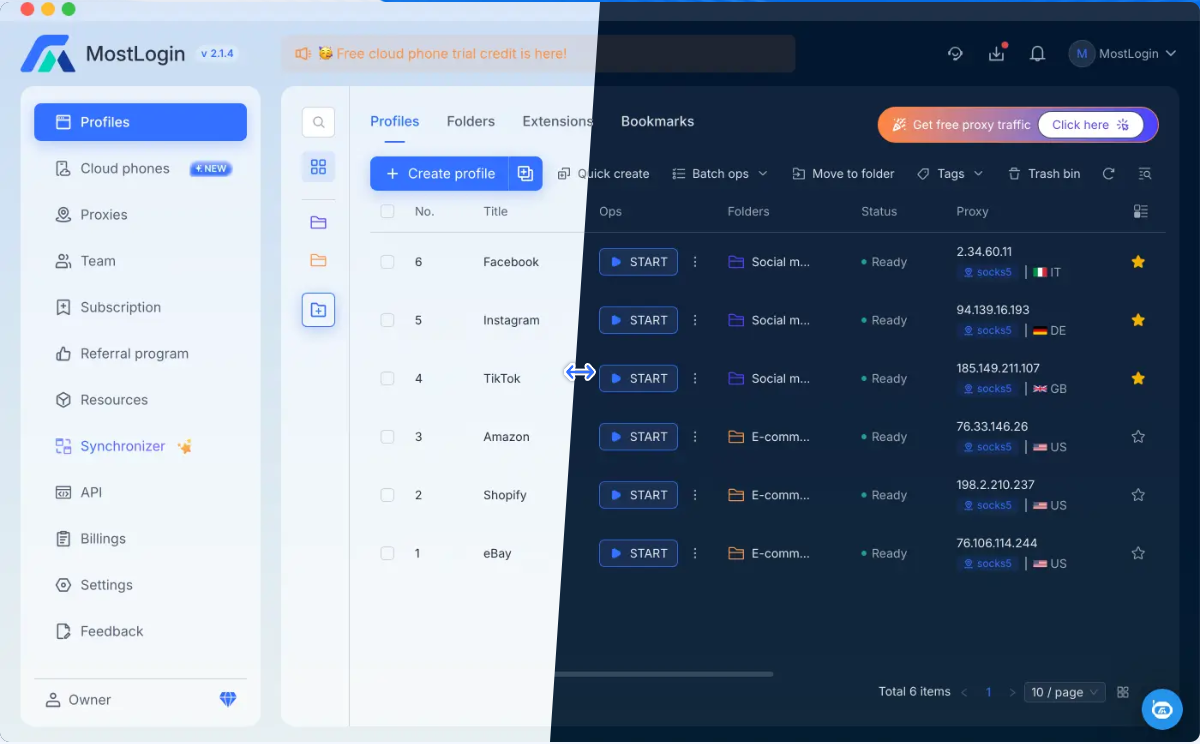This screenshot has height=744, width=1200.
Task: Click the Create profile button
Action: pos(439,173)
